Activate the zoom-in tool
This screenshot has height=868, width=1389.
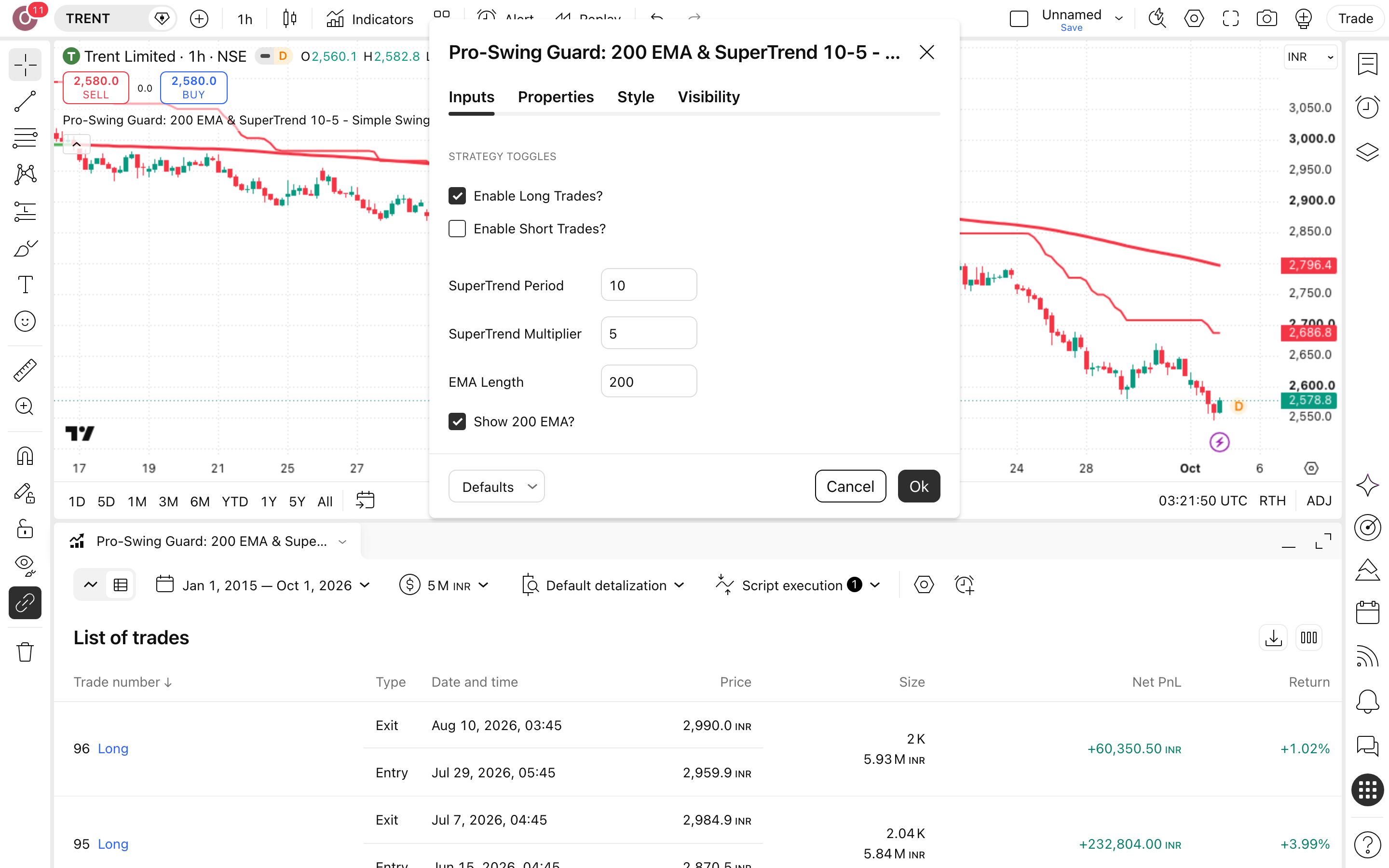pos(25,407)
